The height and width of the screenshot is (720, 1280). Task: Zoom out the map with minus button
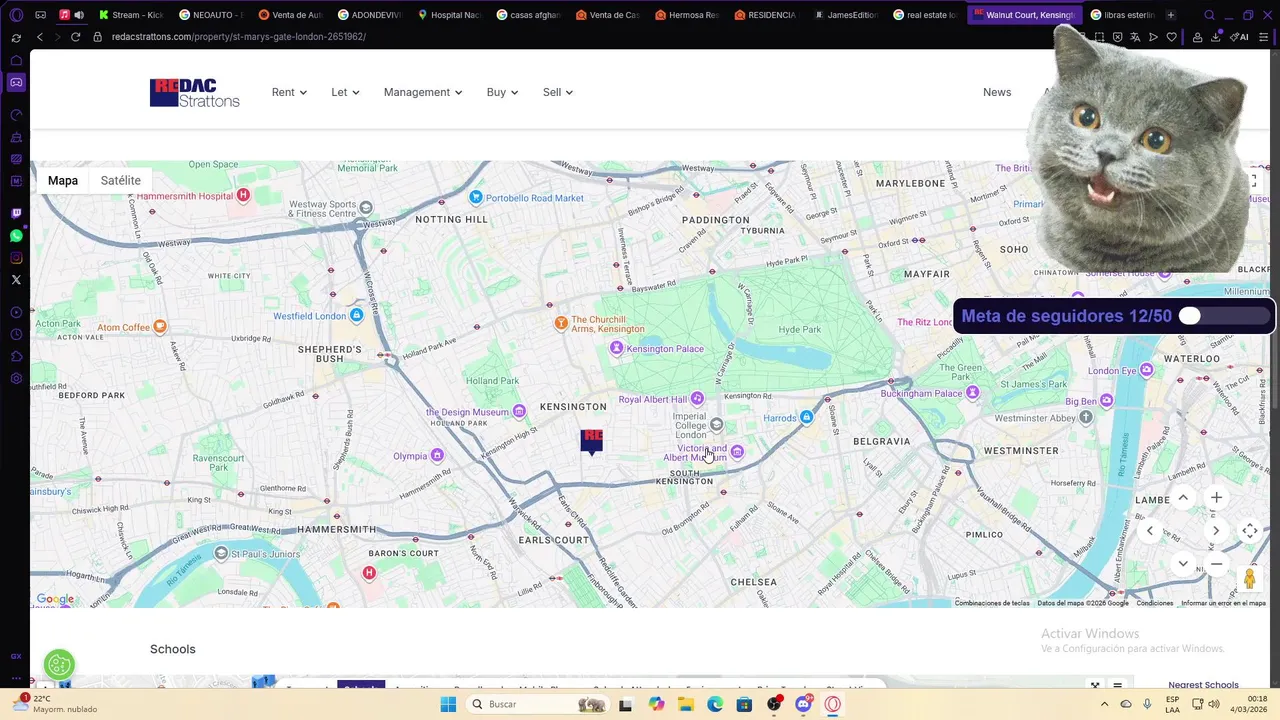(1216, 564)
